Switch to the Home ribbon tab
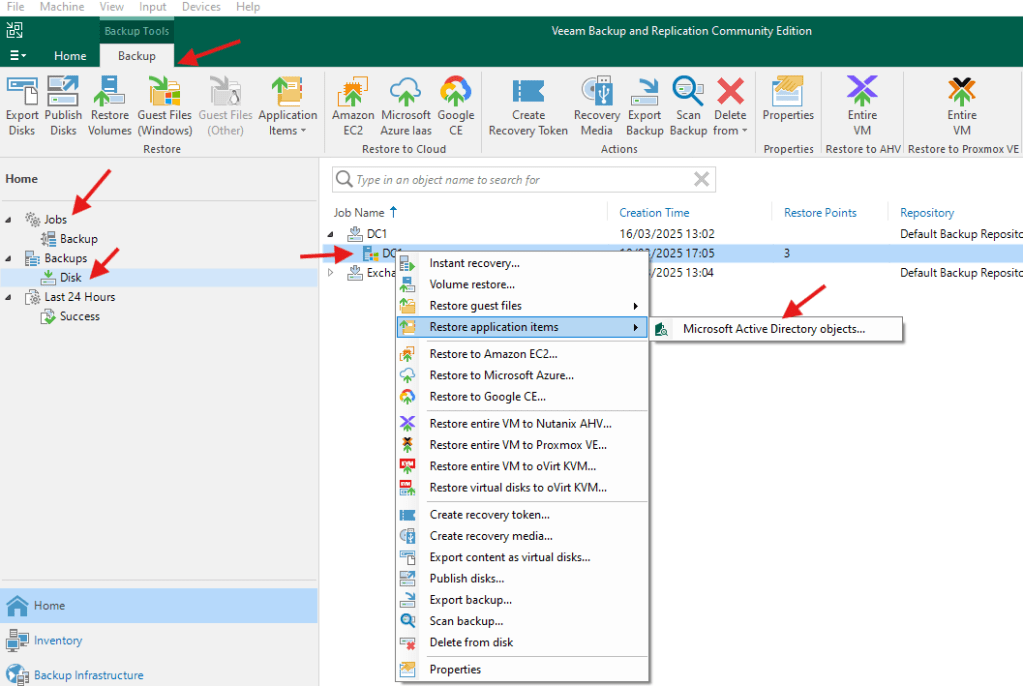 coord(70,56)
